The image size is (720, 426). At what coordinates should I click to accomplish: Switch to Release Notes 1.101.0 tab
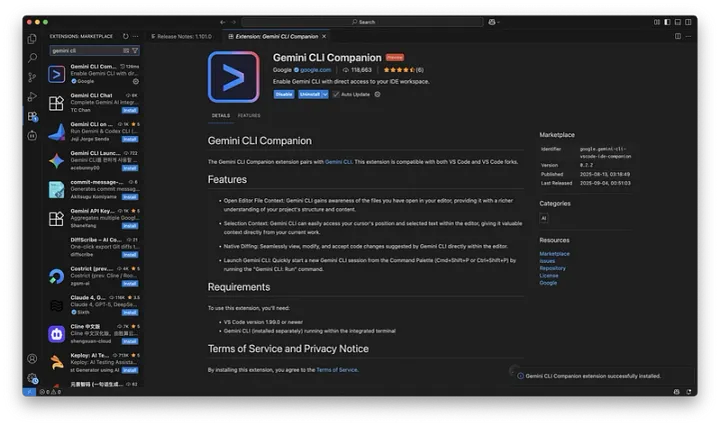click(181, 36)
